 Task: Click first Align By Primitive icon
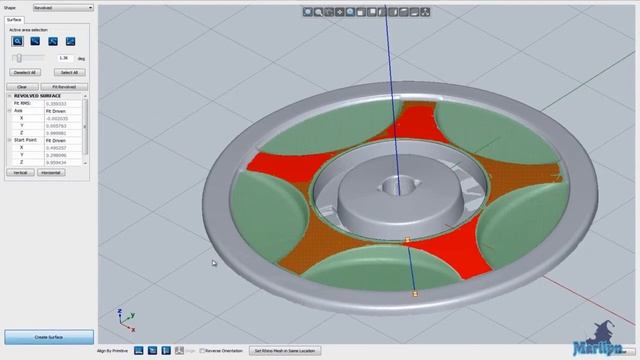pyautogui.click(x=139, y=351)
